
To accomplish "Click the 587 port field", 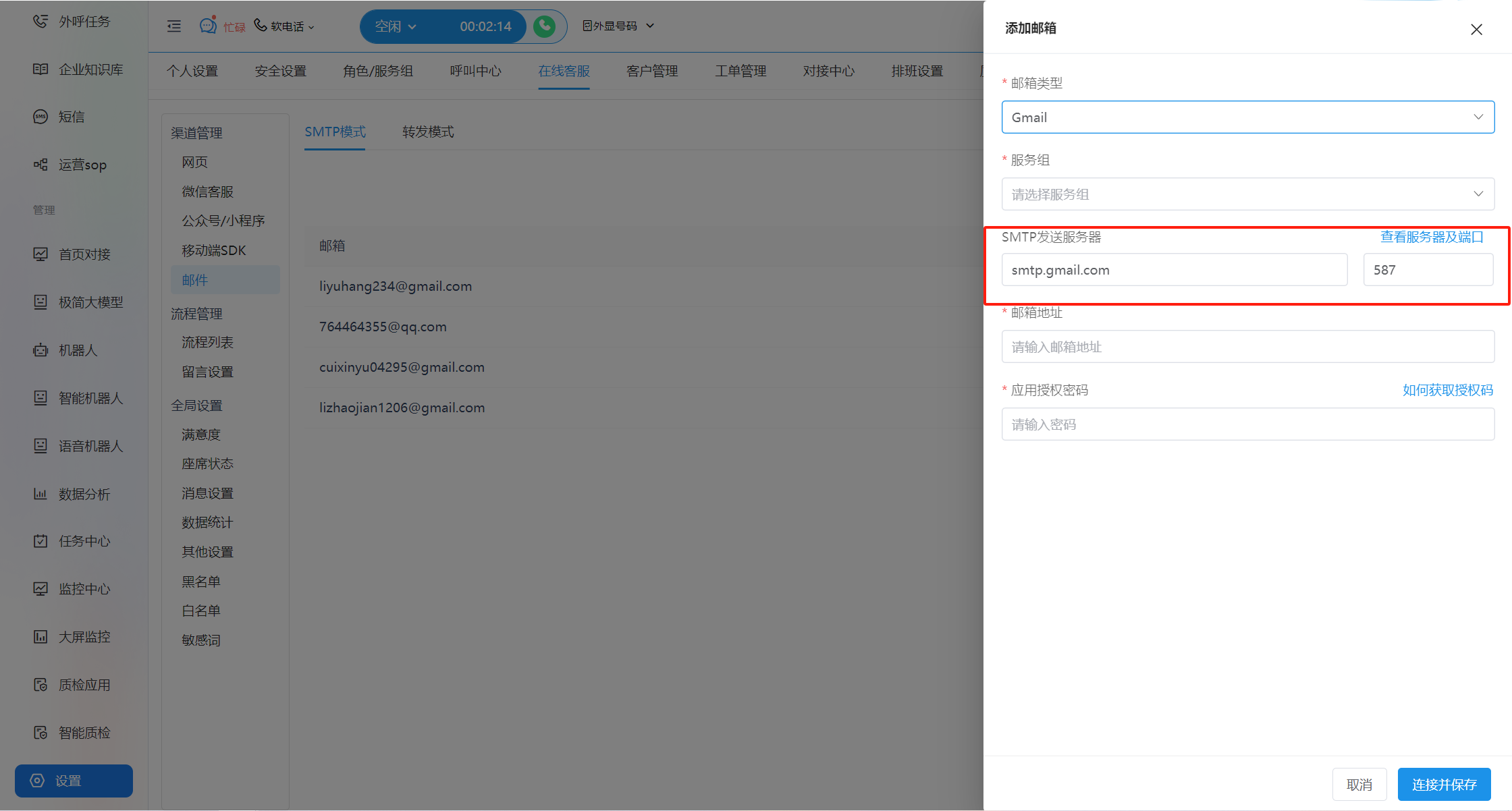I will (1428, 270).
